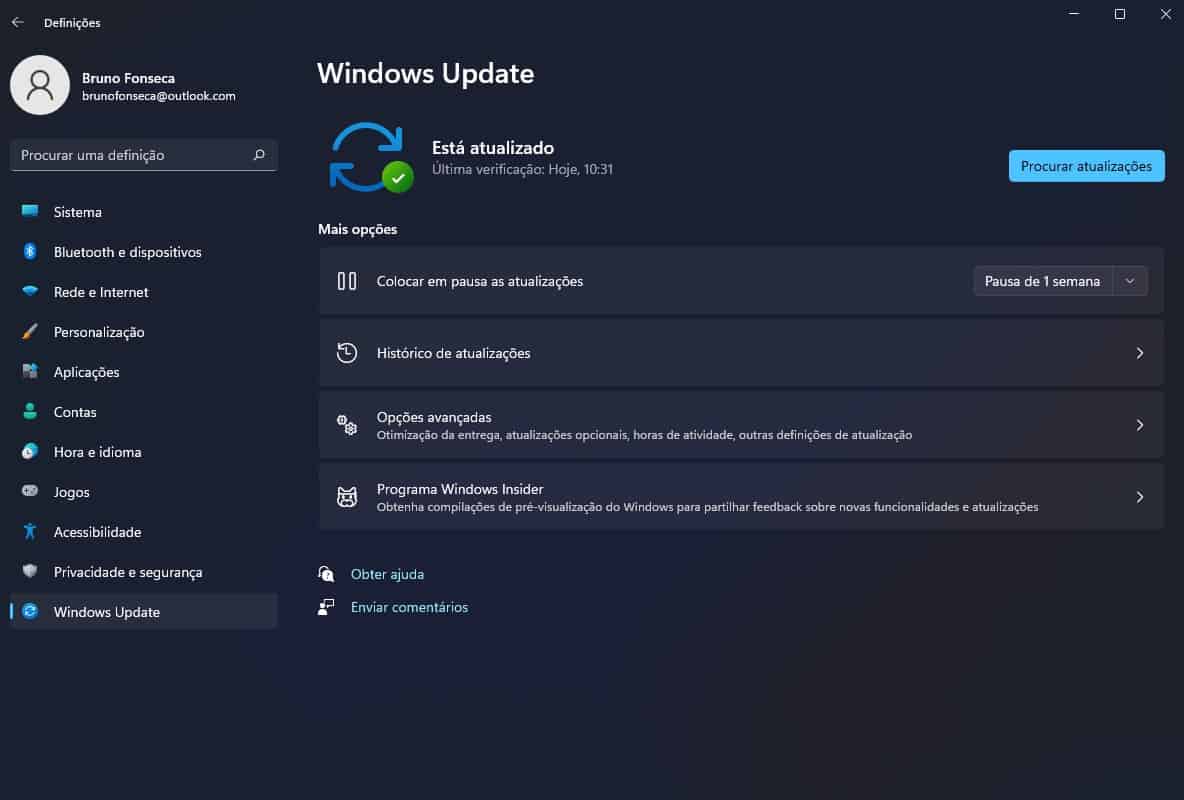
Task: Click the Contas person icon
Action: coord(30,412)
